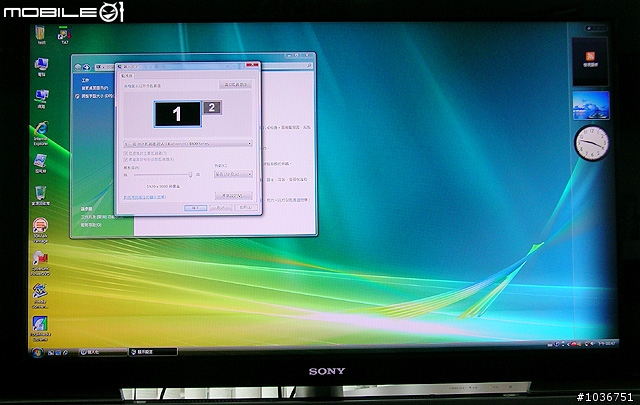Click the Identify Monitors button
640x405 pixels.
(x=236, y=85)
